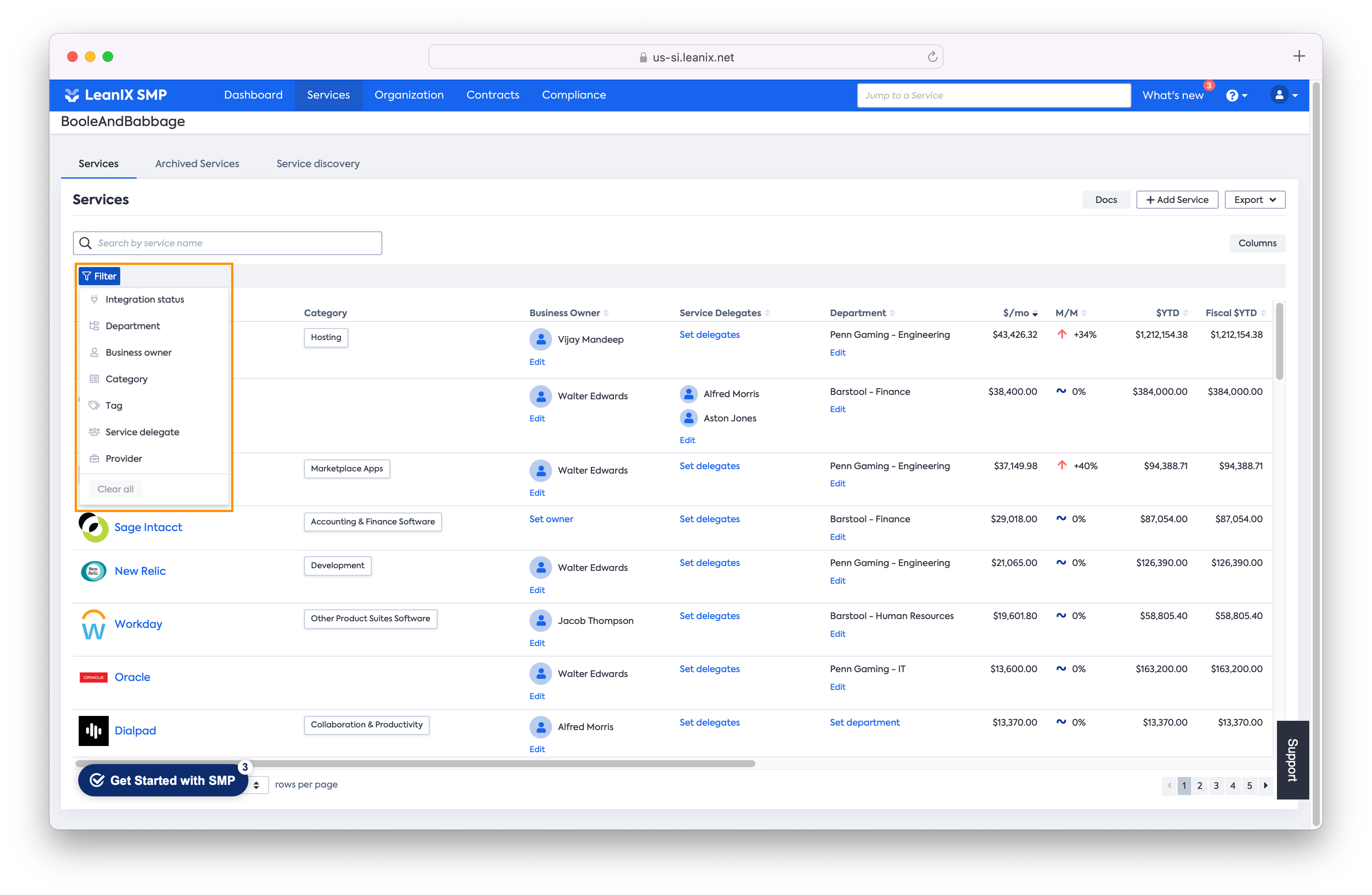Sort by M/M column
The height and width of the screenshot is (895, 1372).
[x=1084, y=313]
